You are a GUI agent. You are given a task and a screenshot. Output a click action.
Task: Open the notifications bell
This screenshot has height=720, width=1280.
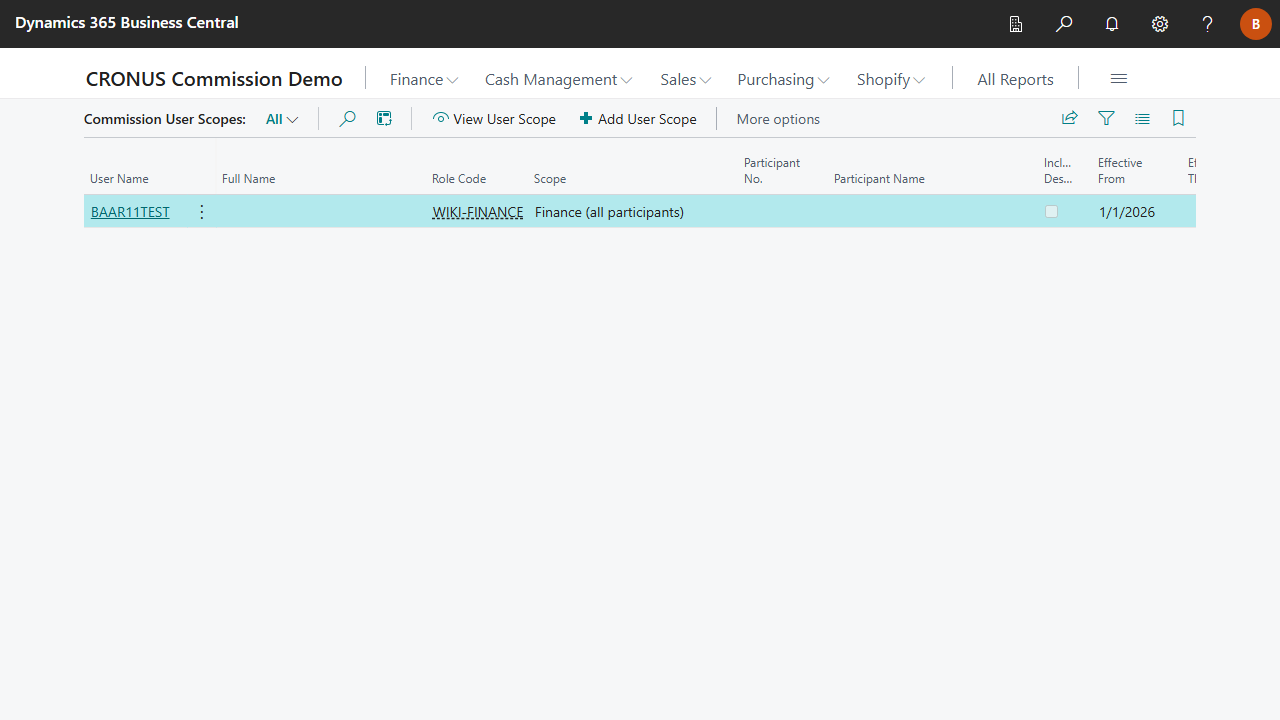1112,24
